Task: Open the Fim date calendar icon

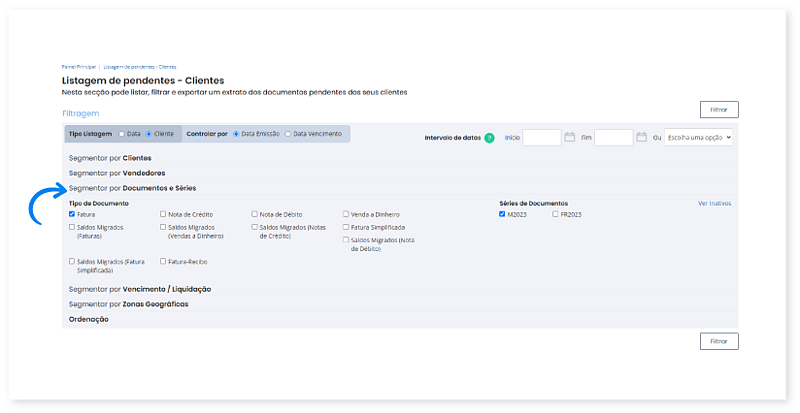Action: click(642, 137)
